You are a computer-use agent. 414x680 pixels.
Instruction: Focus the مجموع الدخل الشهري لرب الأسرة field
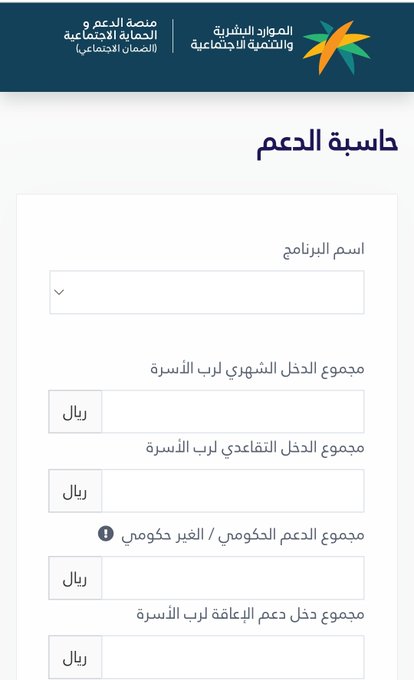point(233,412)
